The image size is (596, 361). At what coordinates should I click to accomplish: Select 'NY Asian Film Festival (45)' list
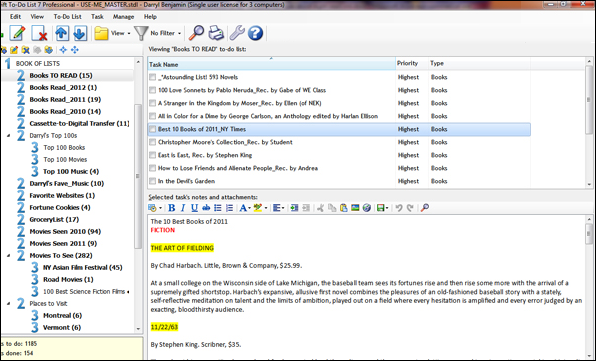(82, 268)
